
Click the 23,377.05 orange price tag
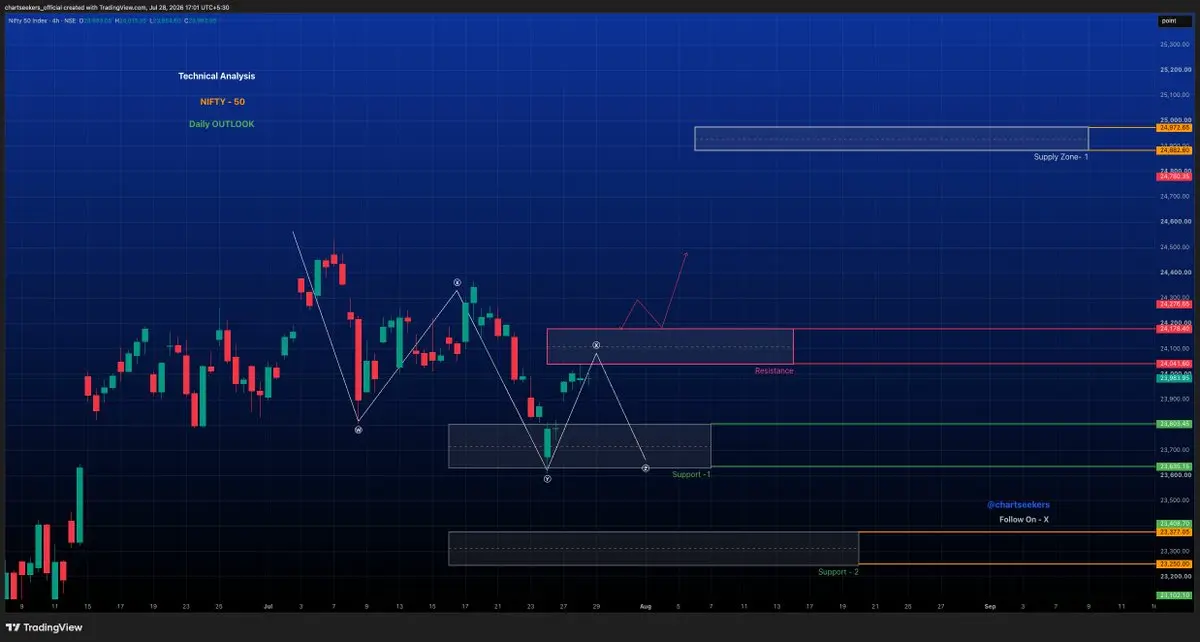click(1174, 532)
